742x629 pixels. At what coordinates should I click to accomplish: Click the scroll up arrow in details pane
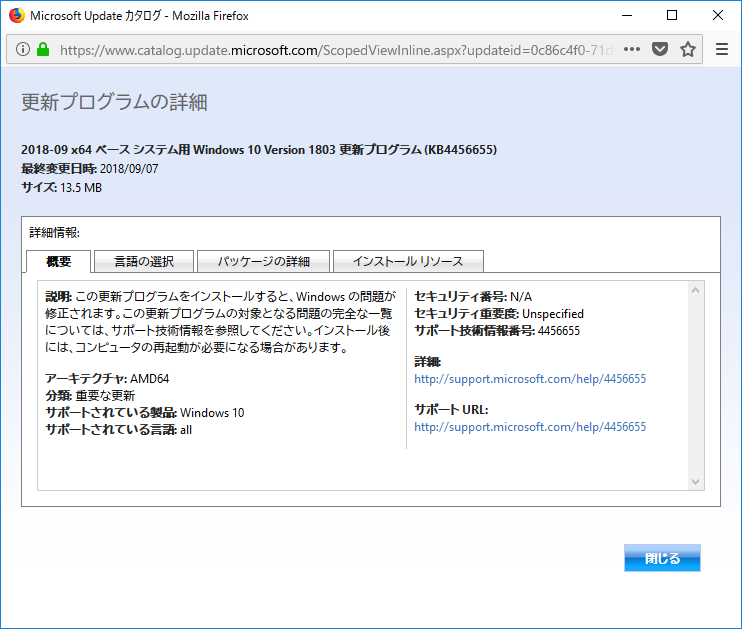(x=695, y=290)
